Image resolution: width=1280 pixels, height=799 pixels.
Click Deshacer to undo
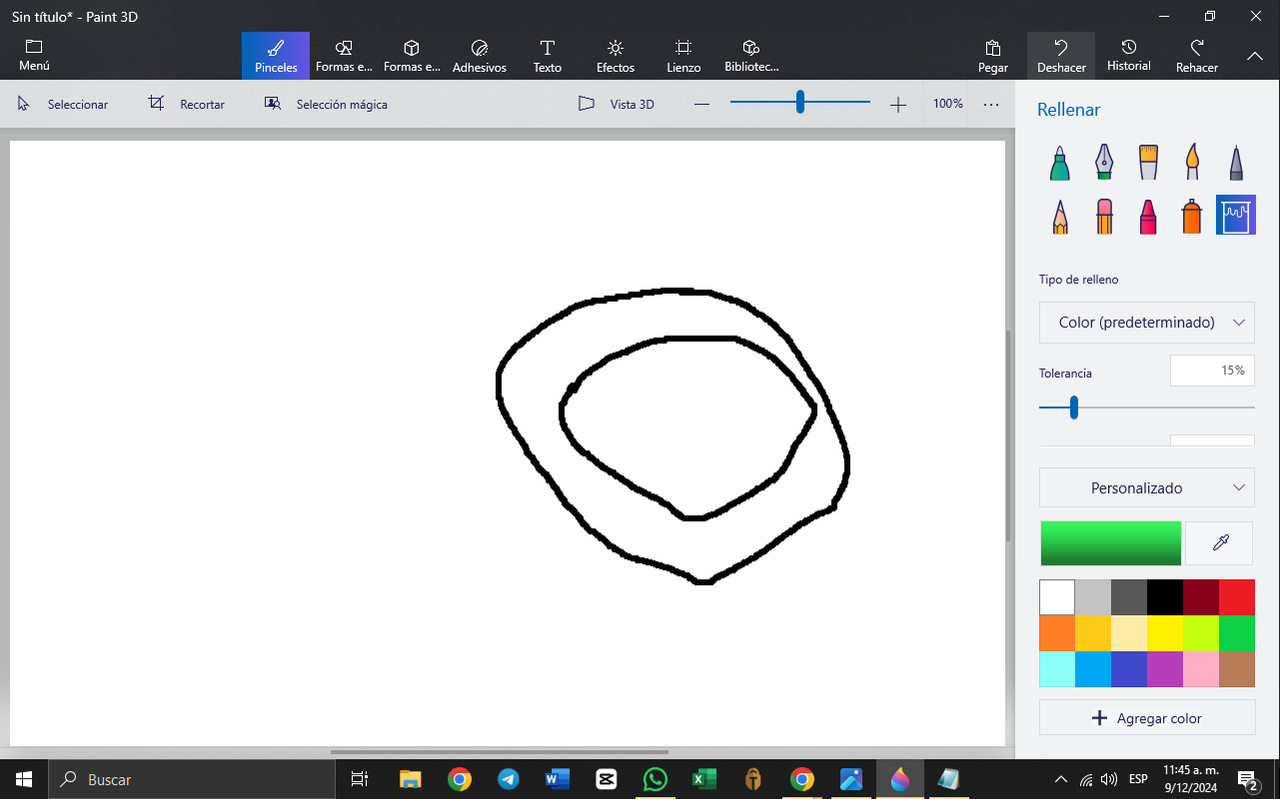pos(1061,56)
